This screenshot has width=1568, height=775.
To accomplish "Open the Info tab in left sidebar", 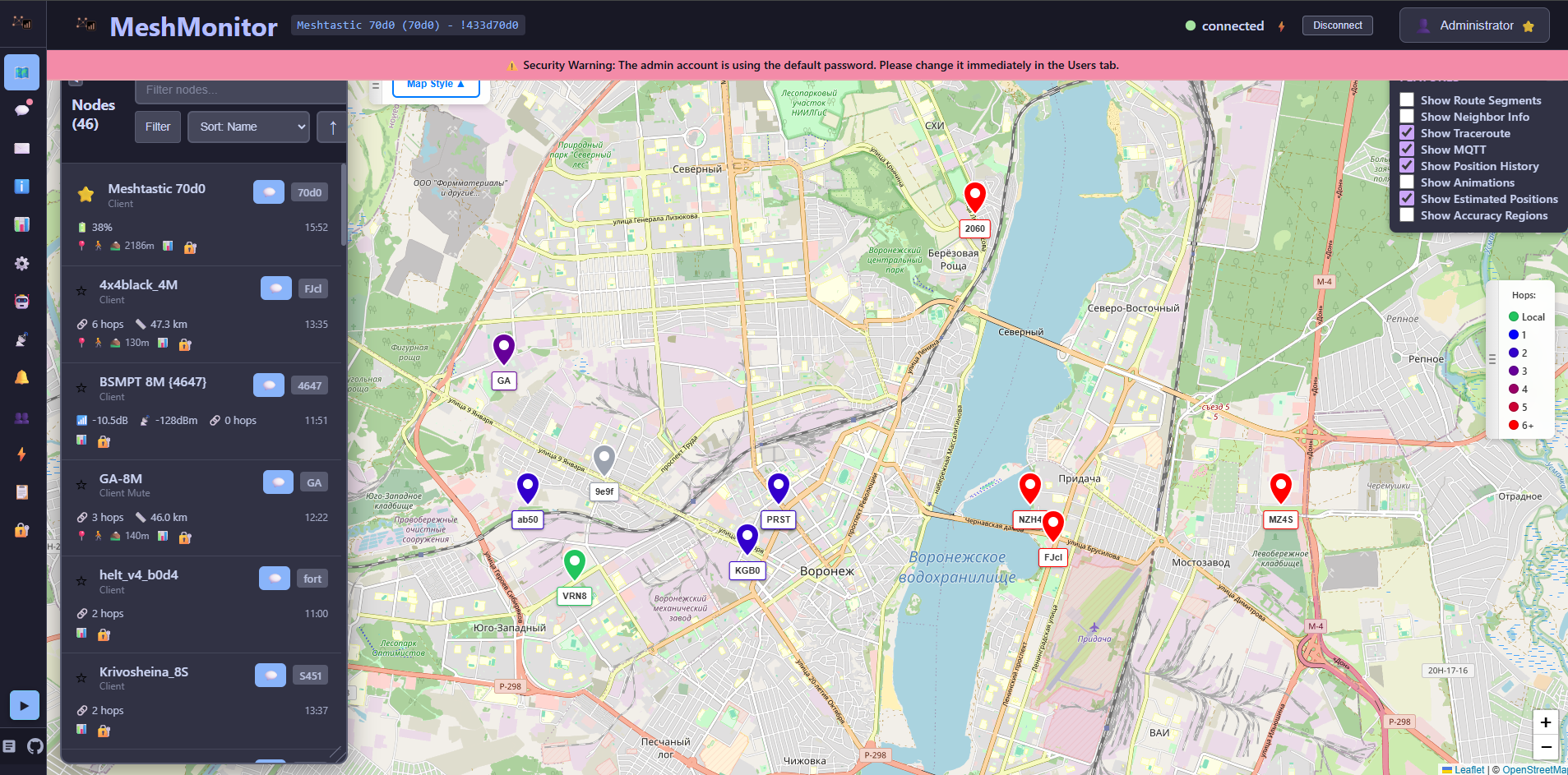I will (x=22, y=187).
